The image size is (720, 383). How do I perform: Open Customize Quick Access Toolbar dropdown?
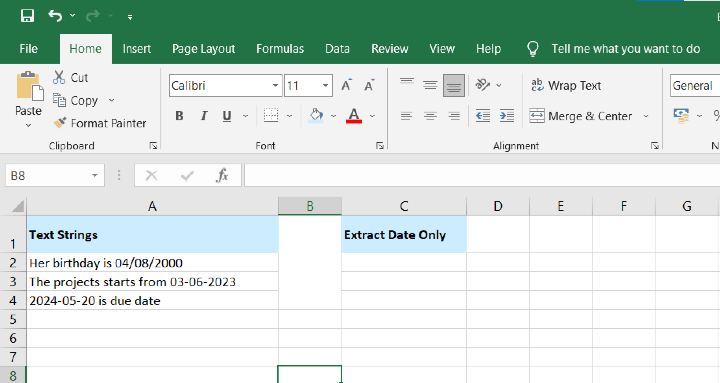tap(130, 17)
